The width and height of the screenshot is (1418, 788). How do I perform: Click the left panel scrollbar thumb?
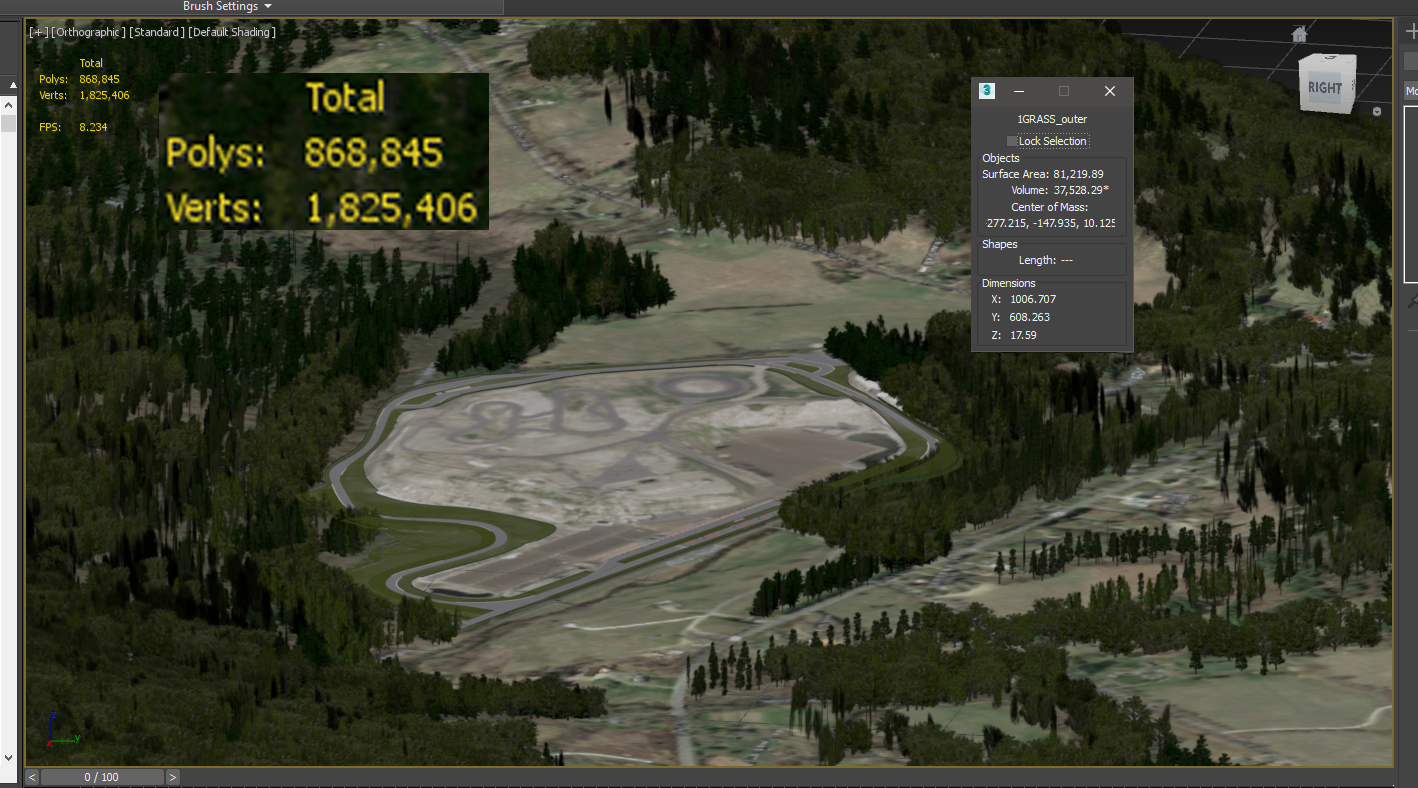8,123
